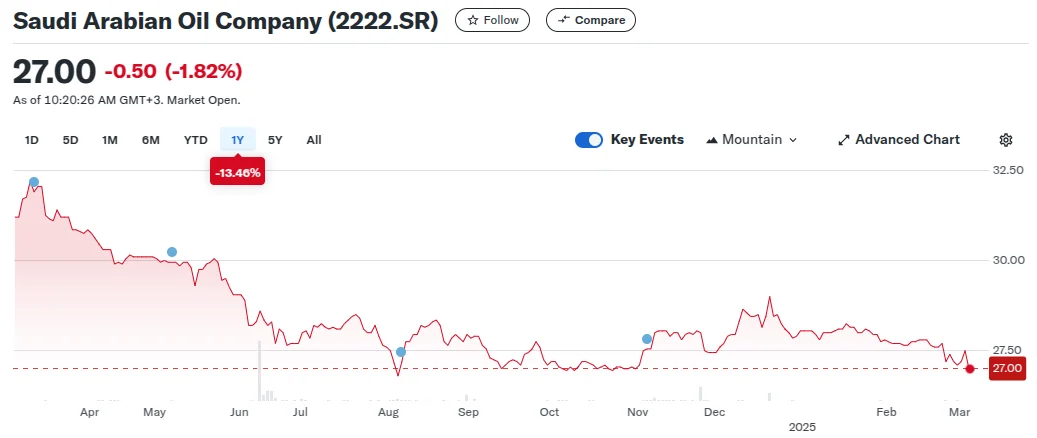Switch to the YTD time range
Image resolution: width=1037 pixels, height=438 pixels.
(x=195, y=140)
